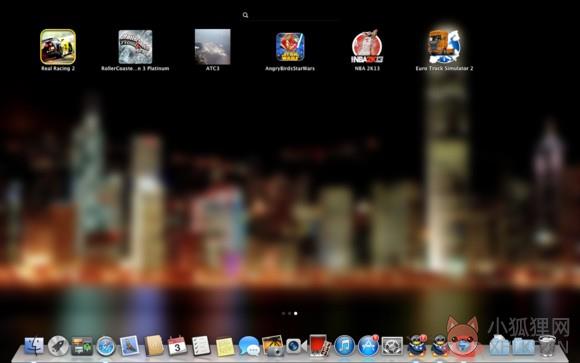Screen dimensions: 580x363
Task: Open the ATC3 app
Action: [213, 47]
